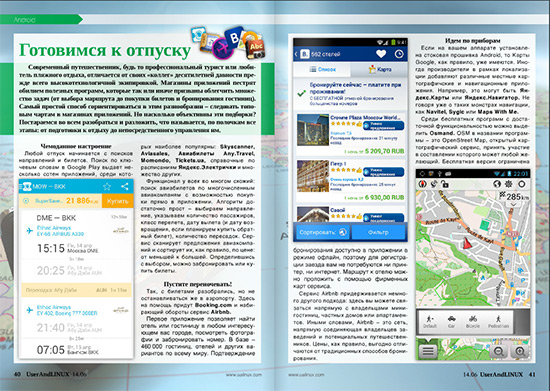Click the Чемоданное настроение subheading

click(76, 146)
